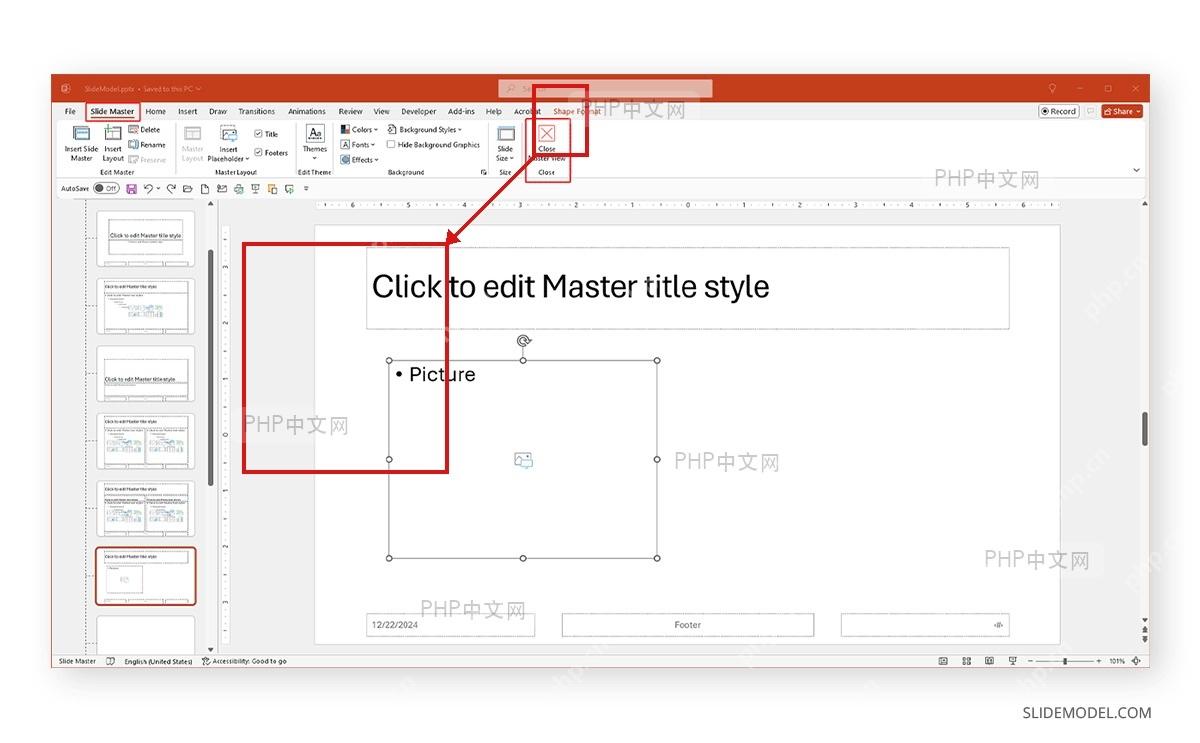Image resolution: width=1200 pixels, height=743 pixels.
Task: Click the 101% zoom level
Action: pos(1117,661)
